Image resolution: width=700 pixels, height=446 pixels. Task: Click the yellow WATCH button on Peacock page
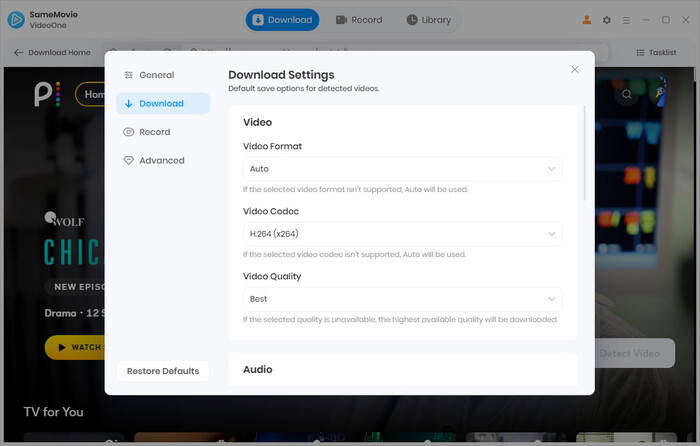point(75,347)
